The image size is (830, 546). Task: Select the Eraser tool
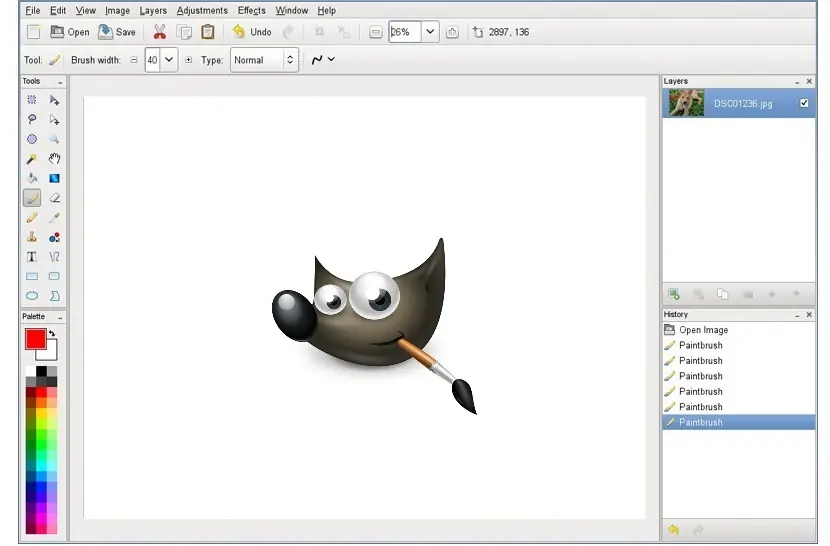[x=54, y=198]
